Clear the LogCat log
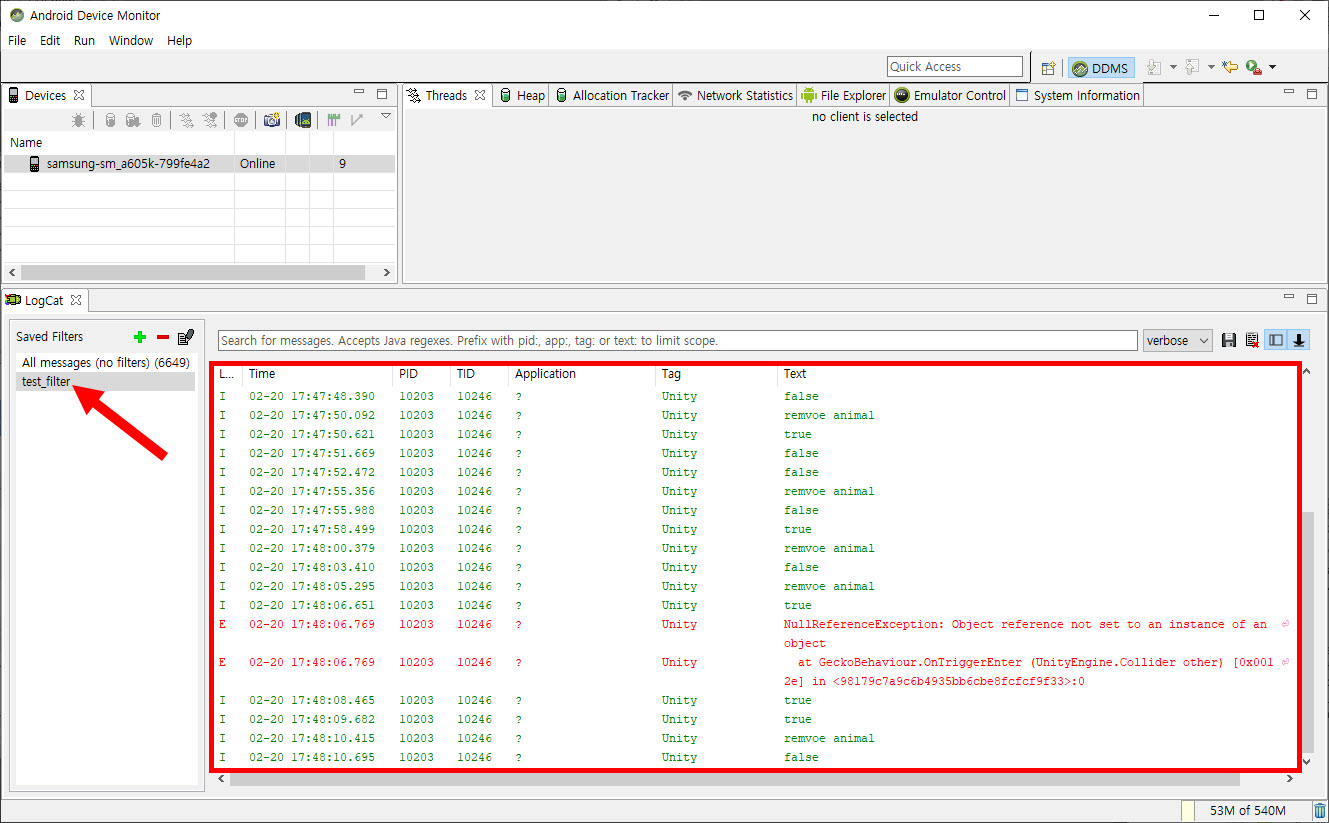The height and width of the screenshot is (823, 1329). 1252,340
